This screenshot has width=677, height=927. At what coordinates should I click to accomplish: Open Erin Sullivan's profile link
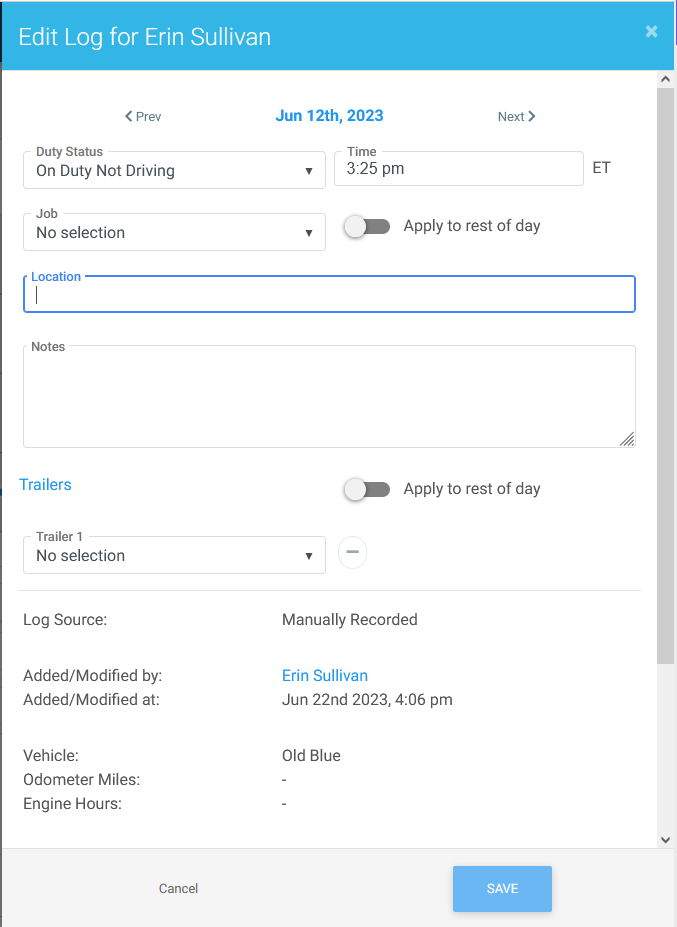click(x=325, y=676)
